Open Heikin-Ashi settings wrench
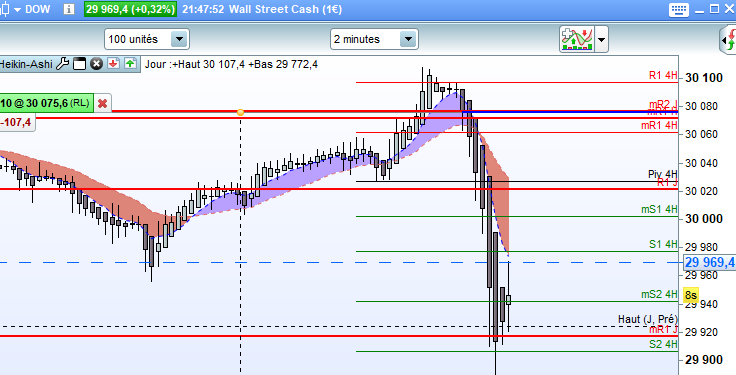Screen dimensions: 736x375 [x=62, y=64]
